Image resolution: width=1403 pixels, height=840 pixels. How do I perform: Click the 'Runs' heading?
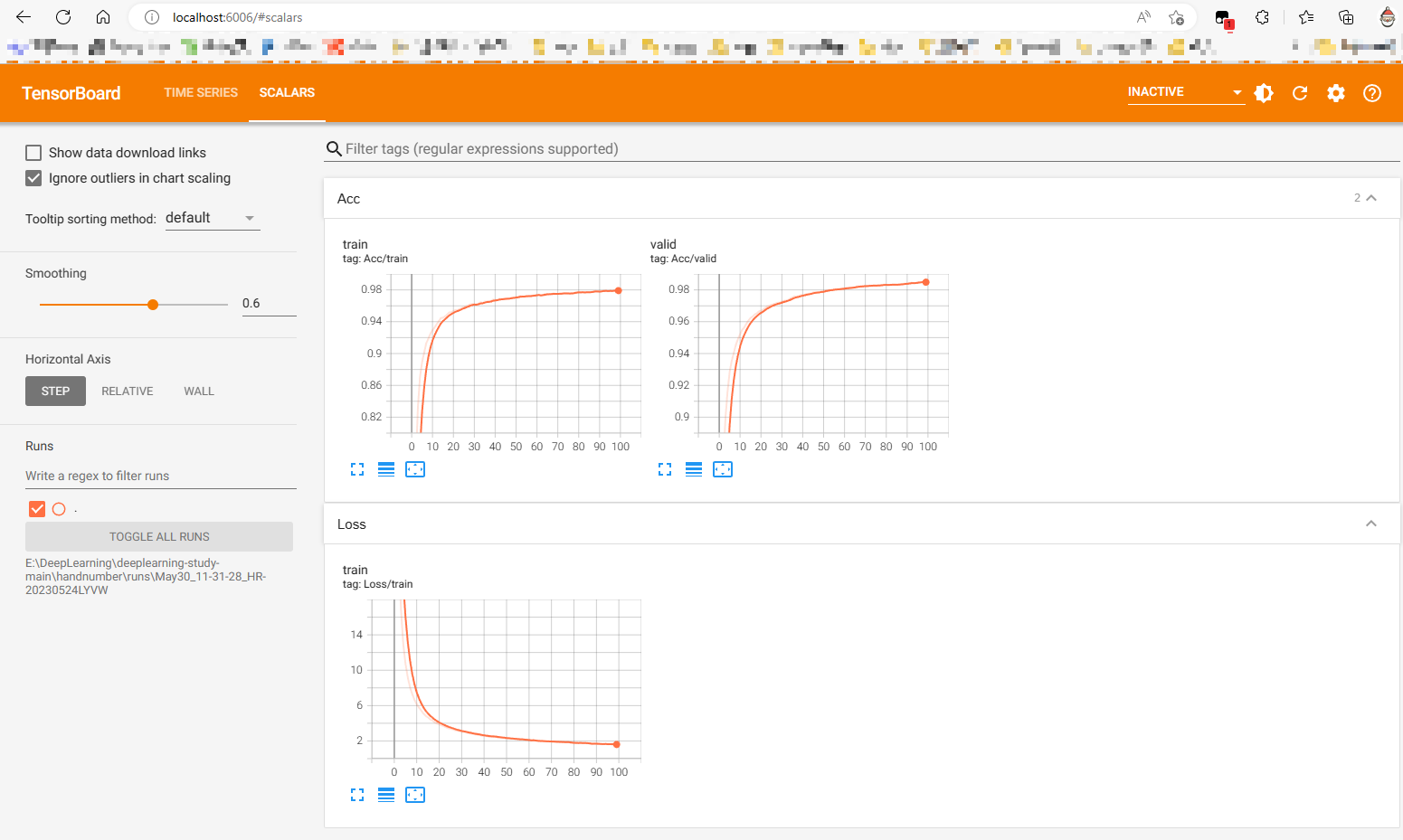[x=39, y=446]
